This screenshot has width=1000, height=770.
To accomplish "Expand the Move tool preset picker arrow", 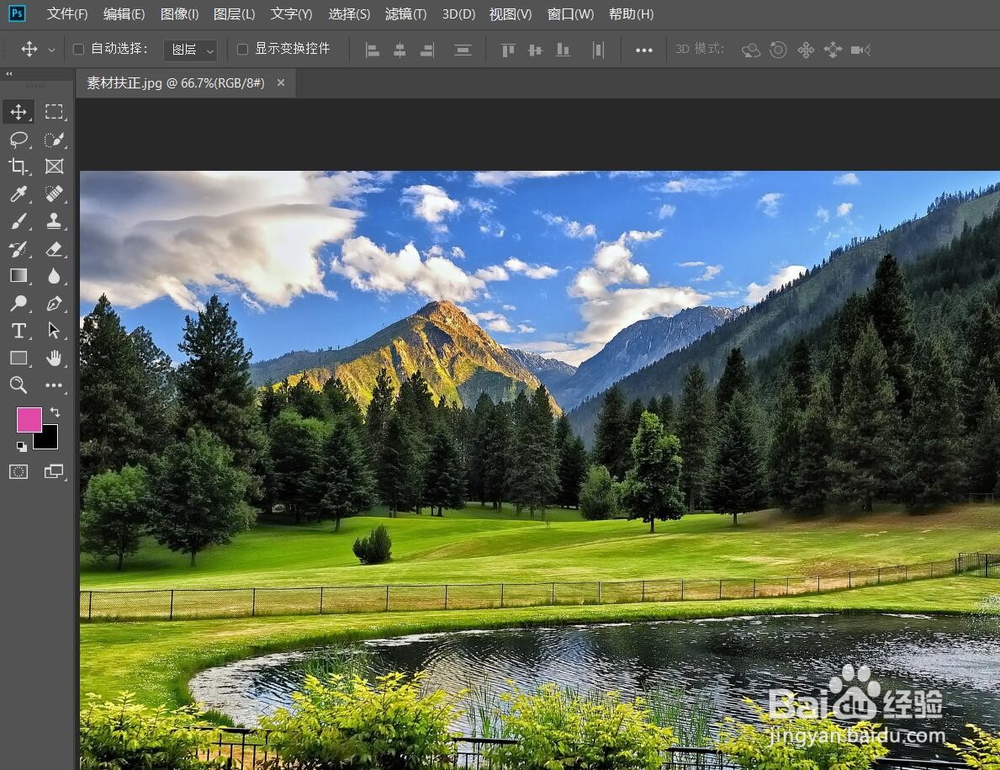I will pyautogui.click(x=52, y=50).
